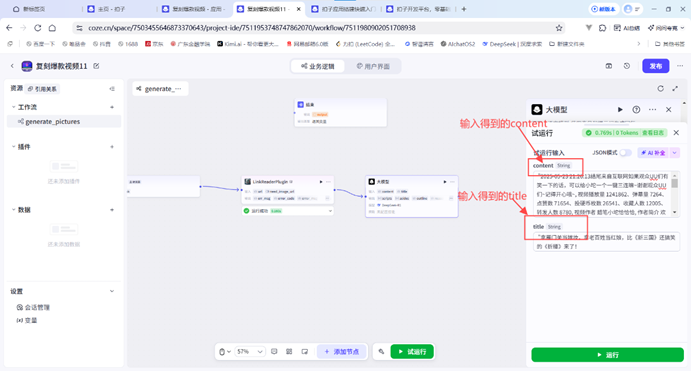The width and height of the screenshot is (691, 371).
Task: Refresh the workflow canvas
Action: 660,89
